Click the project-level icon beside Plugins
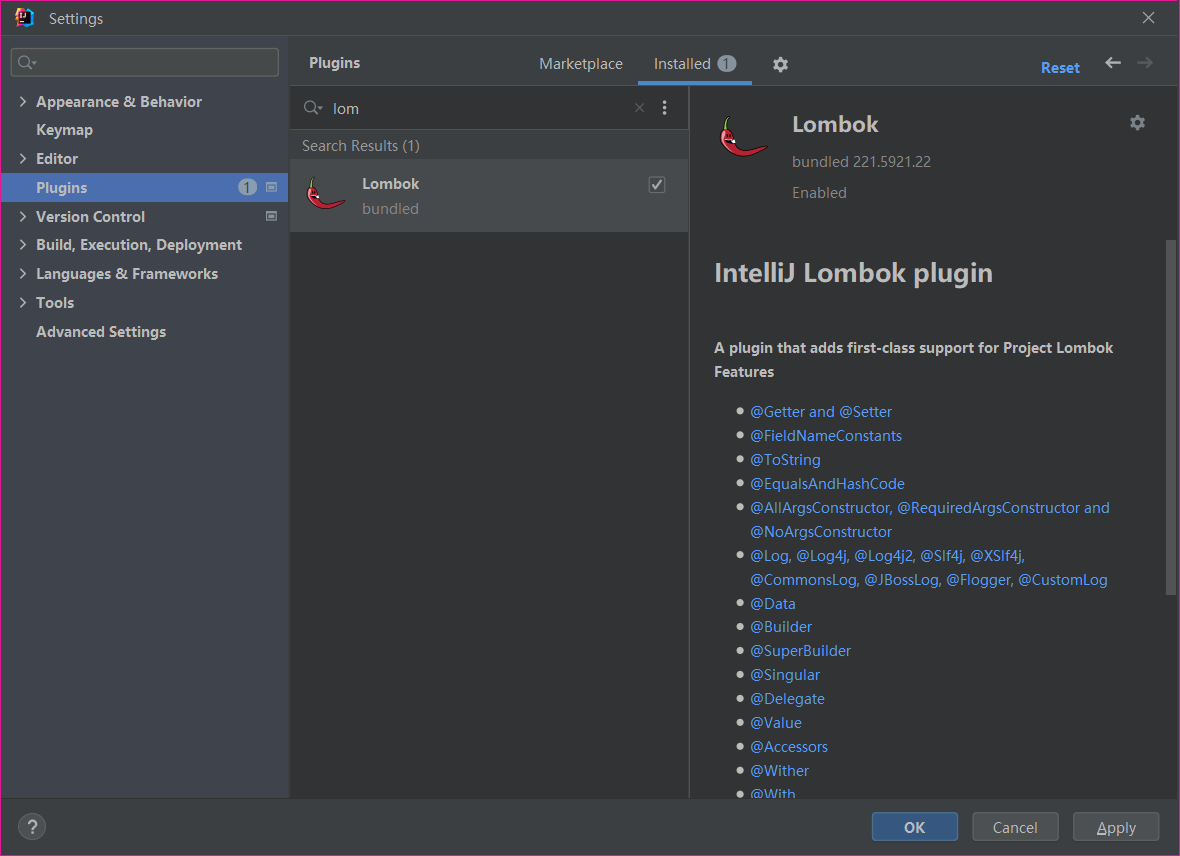 (272, 187)
